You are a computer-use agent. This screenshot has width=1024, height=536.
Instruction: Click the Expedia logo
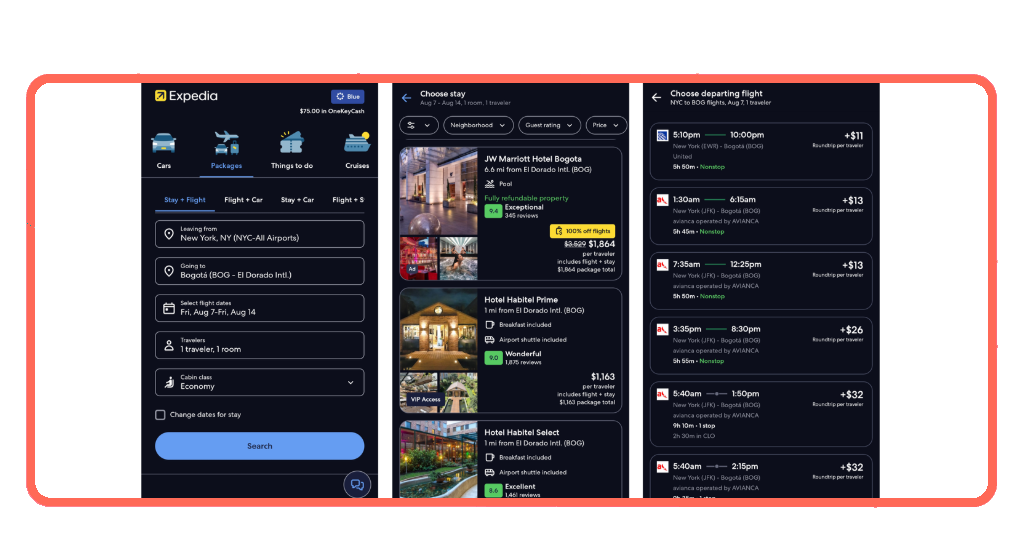click(186, 96)
